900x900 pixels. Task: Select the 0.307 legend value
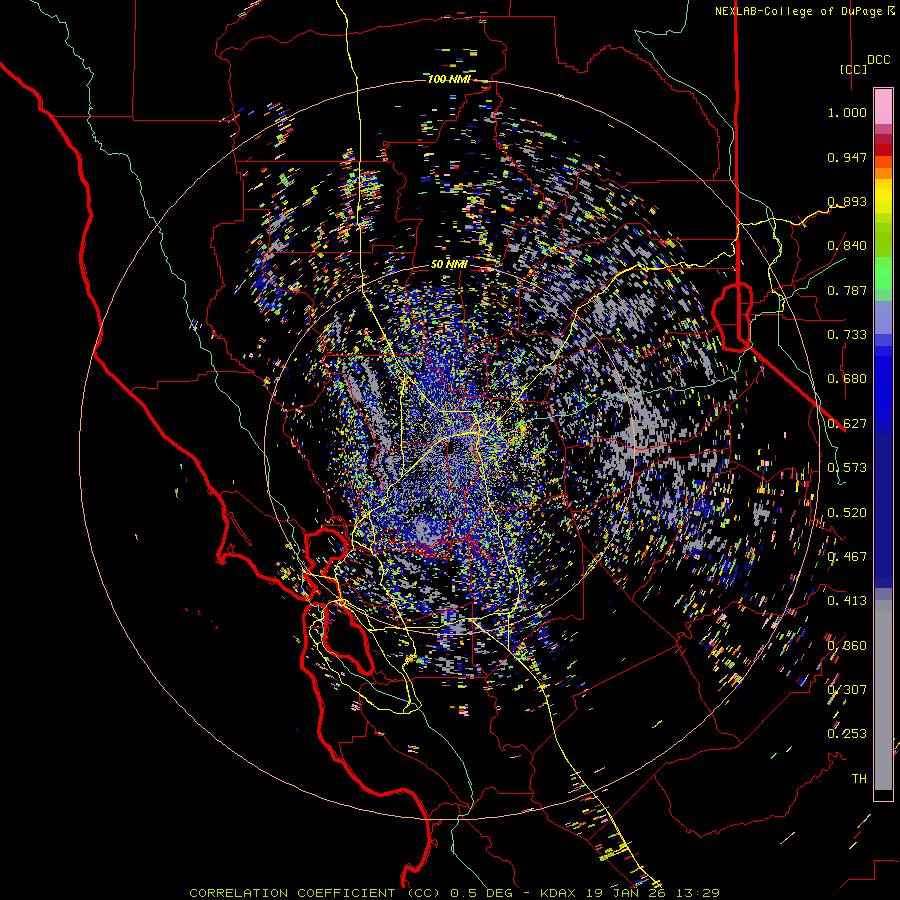pyautogui.click(x=847, y=689)
